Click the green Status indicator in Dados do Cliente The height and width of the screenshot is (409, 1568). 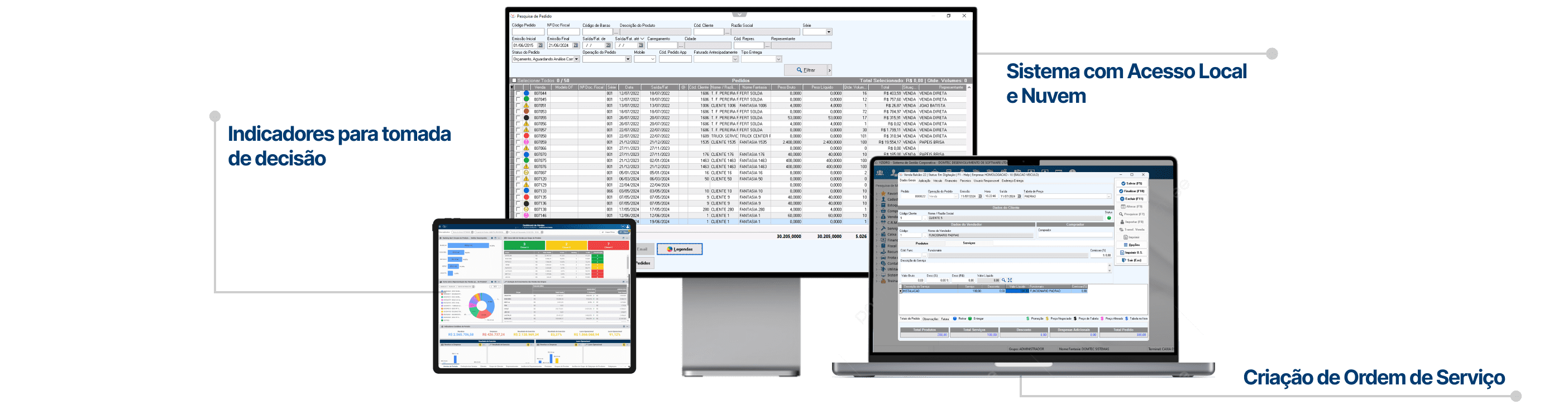point(1109,218)
